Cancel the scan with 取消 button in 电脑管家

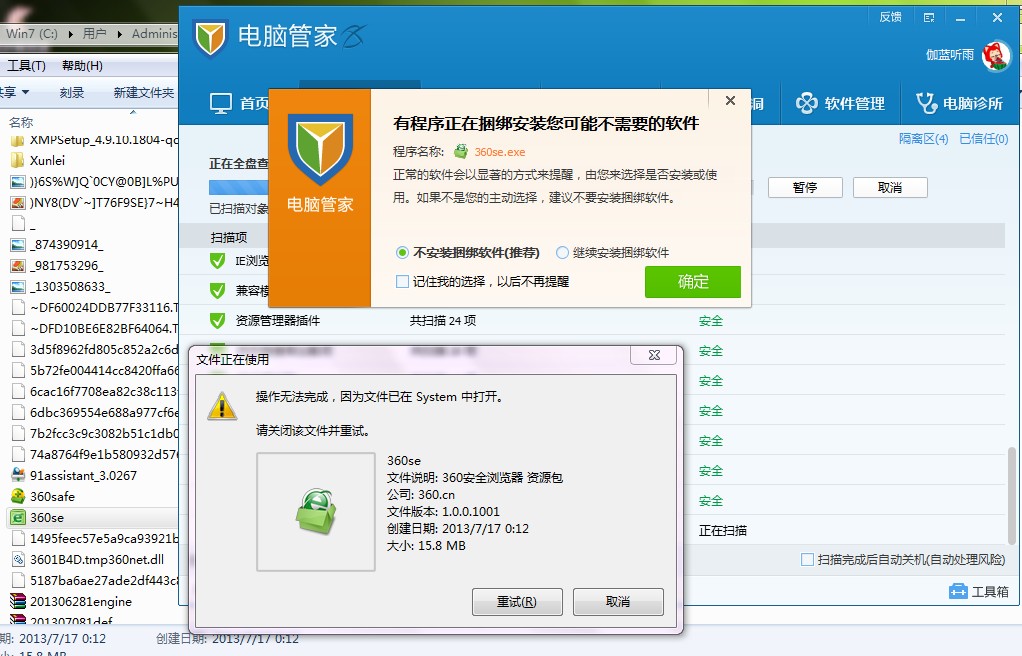tap(890, 188)
